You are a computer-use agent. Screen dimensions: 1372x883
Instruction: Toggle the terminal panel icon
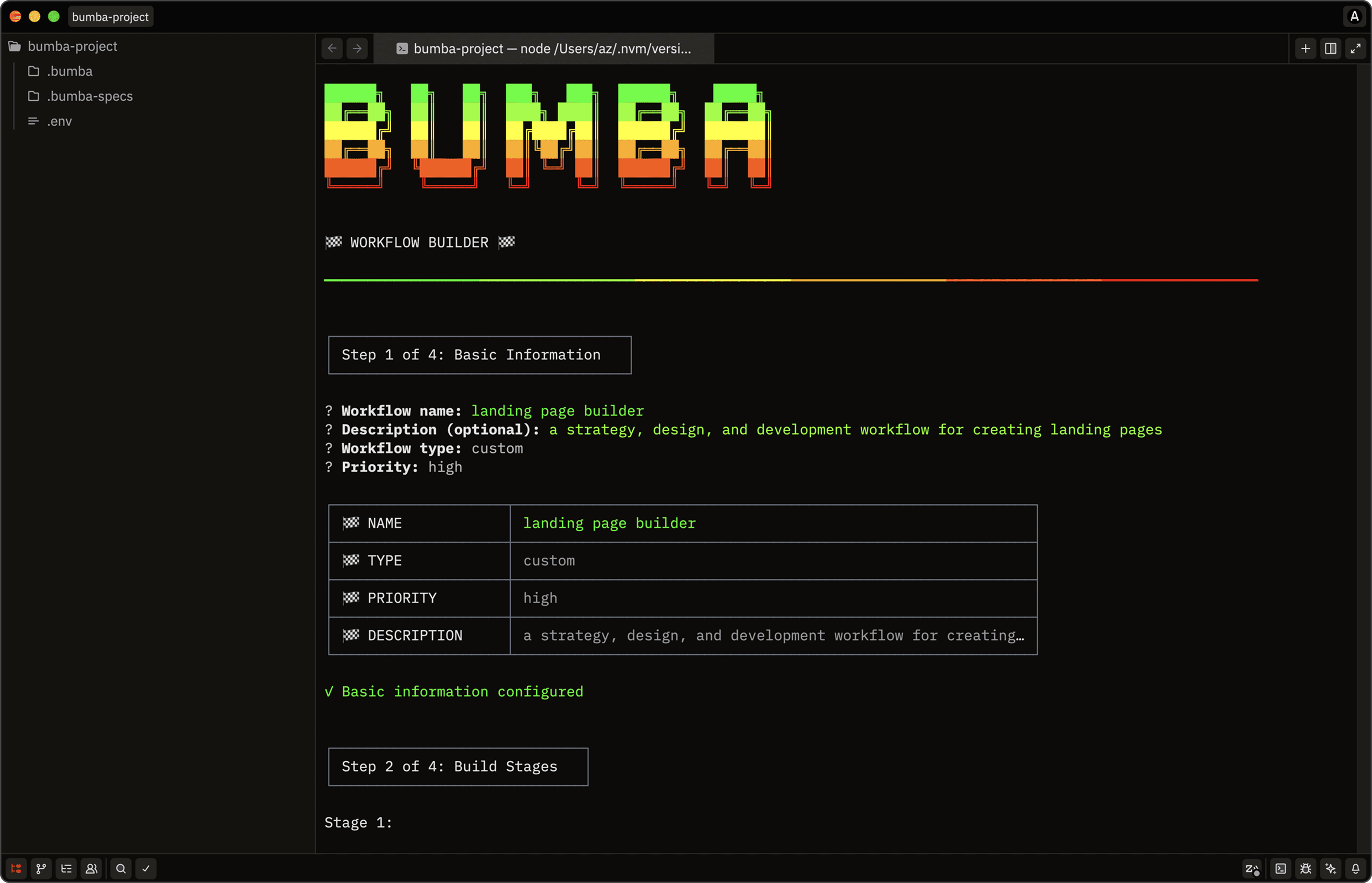coord(1281,868)
